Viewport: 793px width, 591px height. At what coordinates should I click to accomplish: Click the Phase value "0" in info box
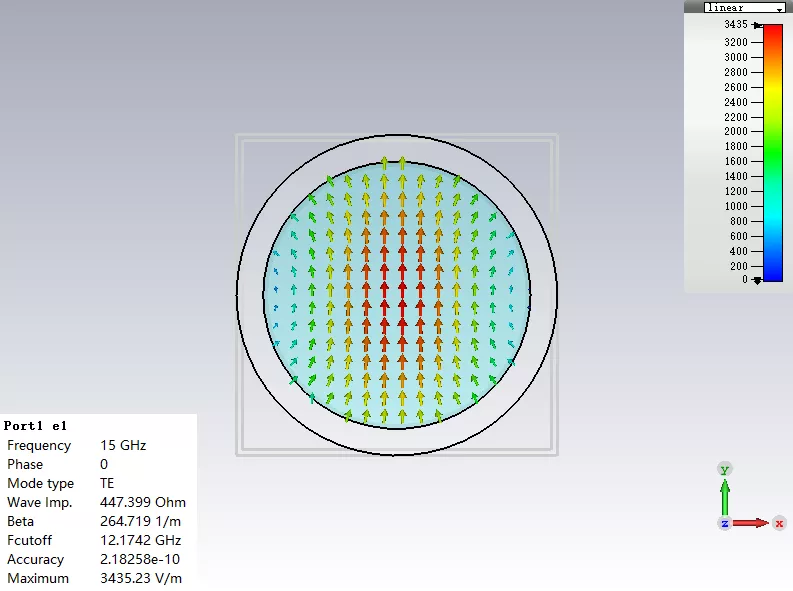point(104,464)
